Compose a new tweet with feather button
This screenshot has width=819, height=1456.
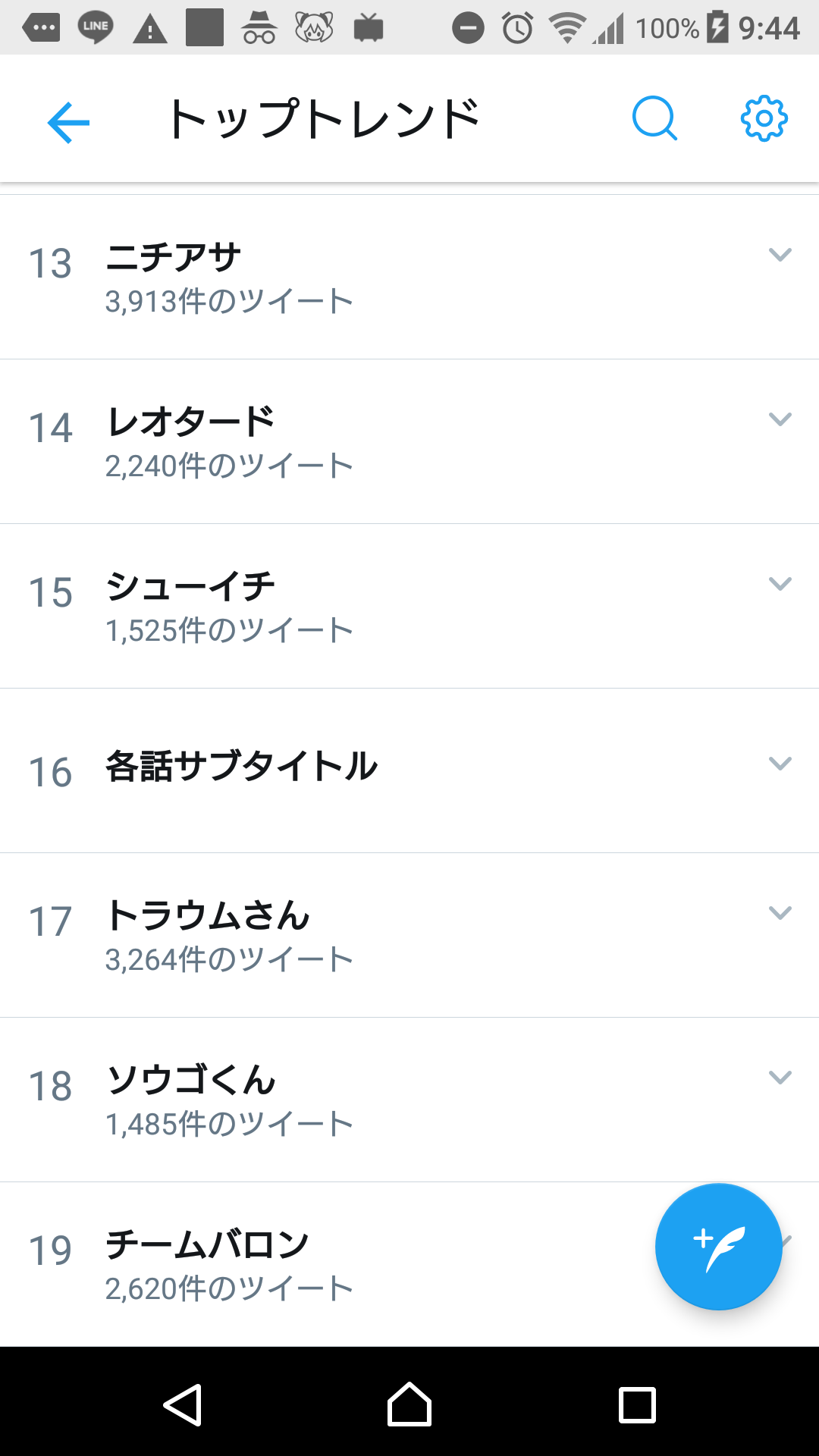point(718,1247)
